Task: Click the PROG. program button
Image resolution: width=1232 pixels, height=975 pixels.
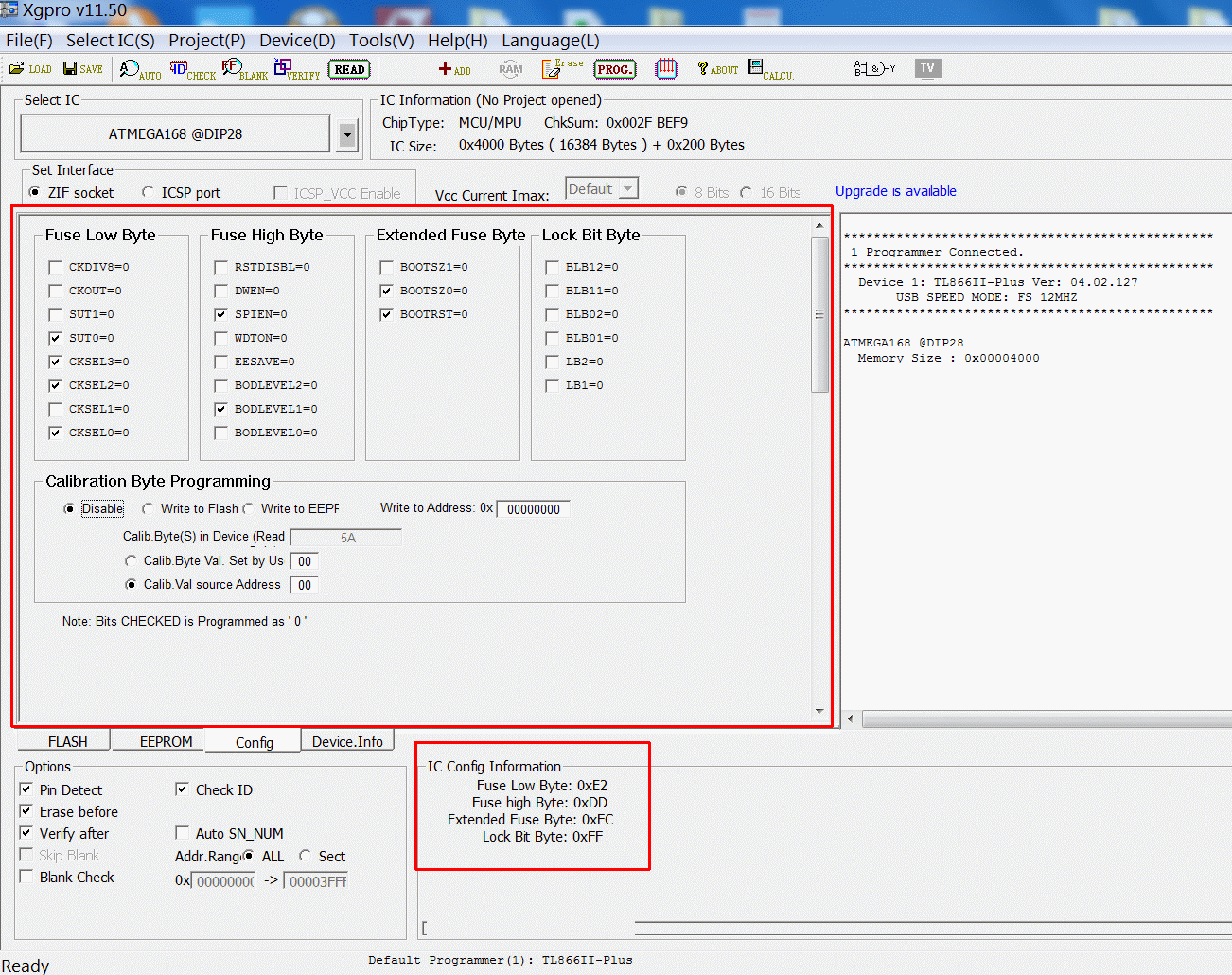Action: 615,69
